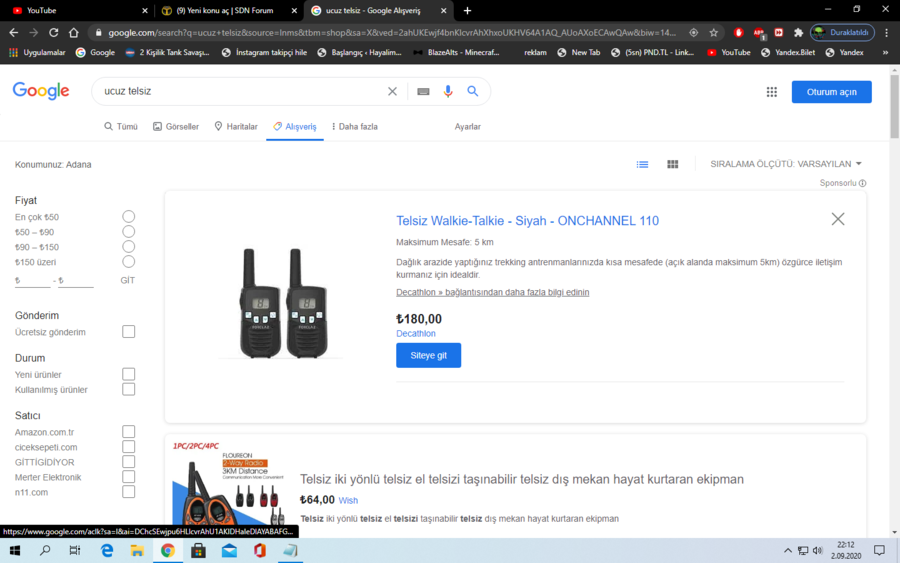The width and height of the screenshot is (900, 563).
Task: Submit search with the magnifier icon
Action: click(472, 91)
